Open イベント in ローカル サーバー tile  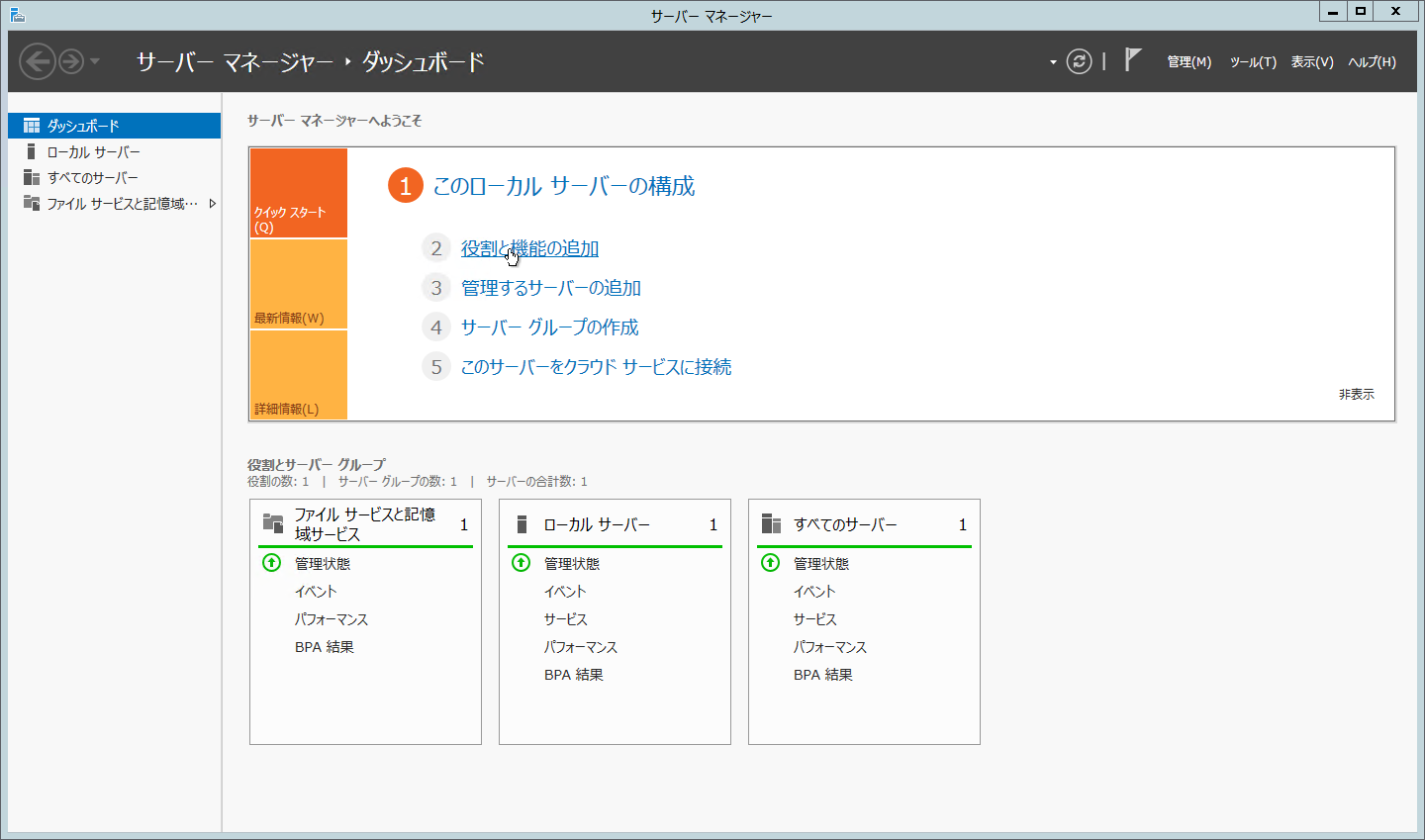point(565,592)
